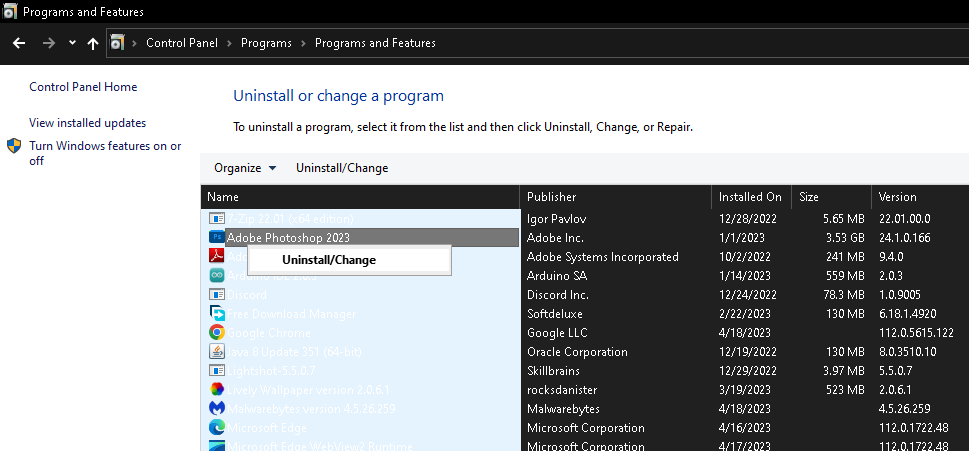Select the Malwarebytes icon
Image resolution: width=969 pixels, height=451 pixels.
click(216, 409)
